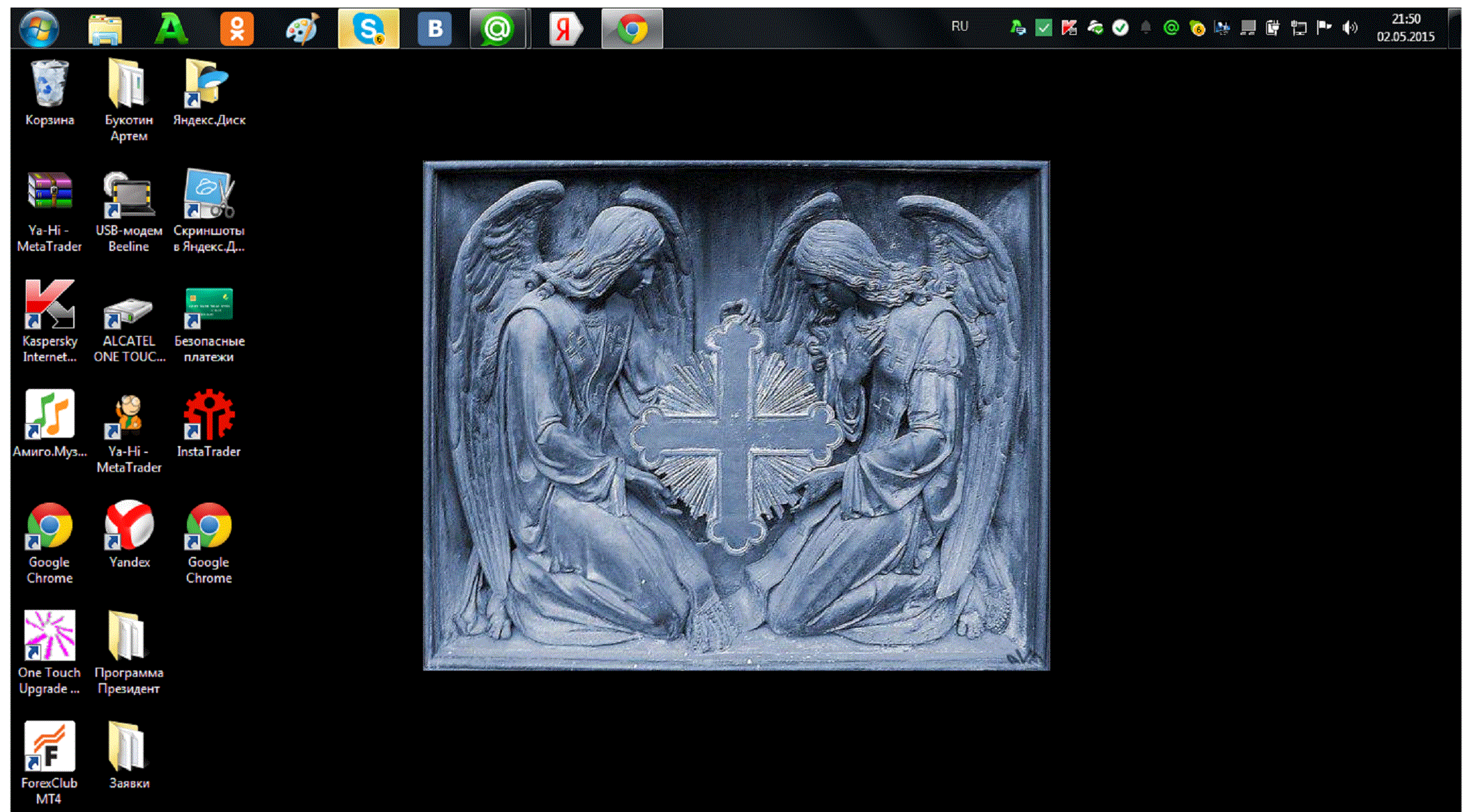
Task: Open the wired network connection tray icon
Action: click(x=1298, y=28)
